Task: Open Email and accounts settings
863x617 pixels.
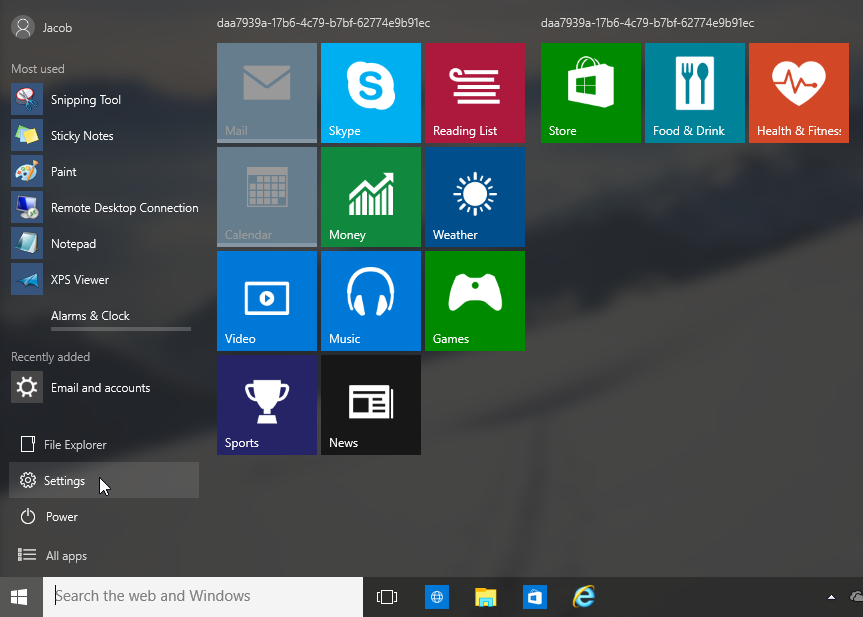Action: (105, 387)
